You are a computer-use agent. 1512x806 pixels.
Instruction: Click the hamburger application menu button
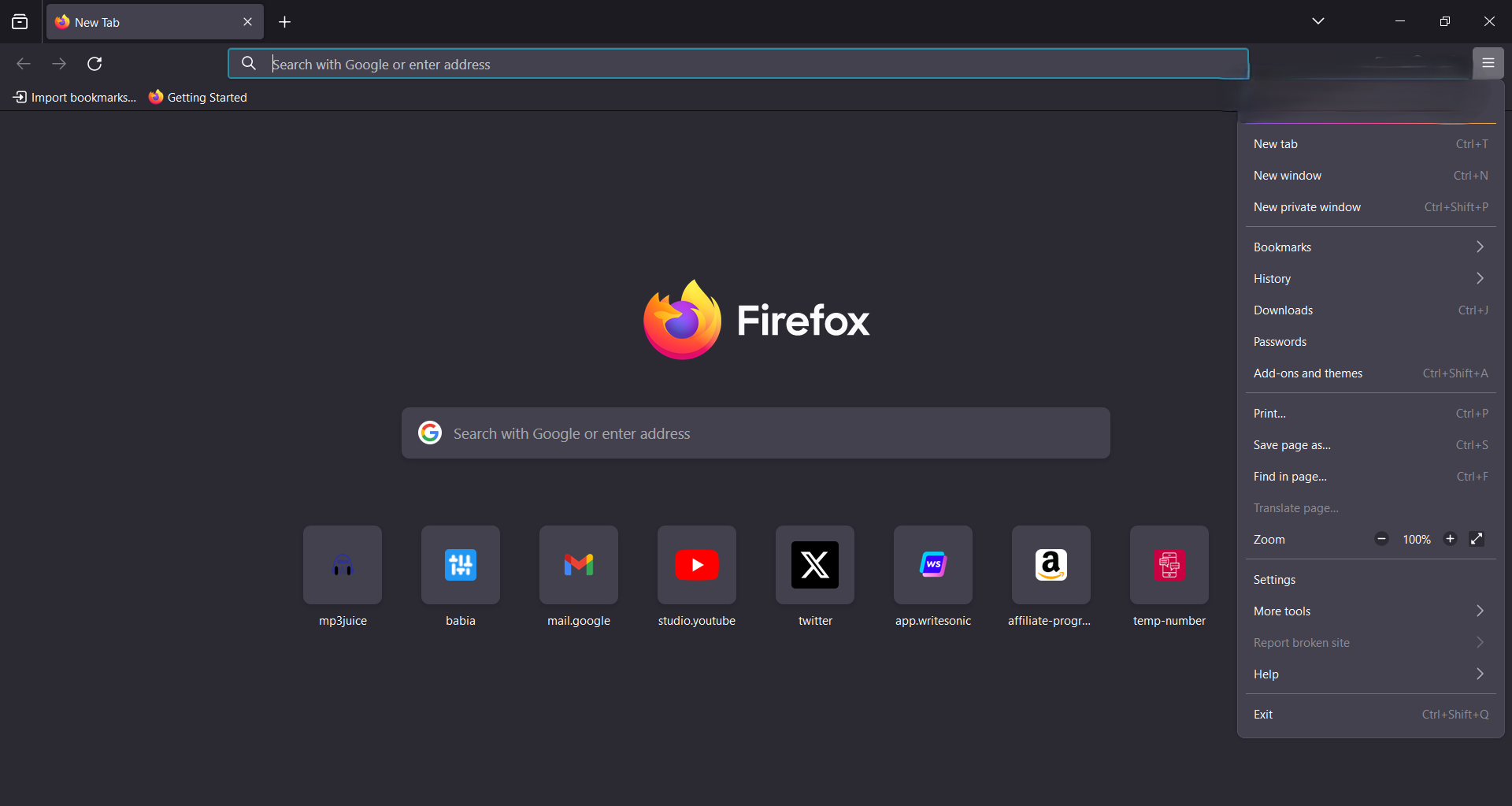pos(1488,63)
